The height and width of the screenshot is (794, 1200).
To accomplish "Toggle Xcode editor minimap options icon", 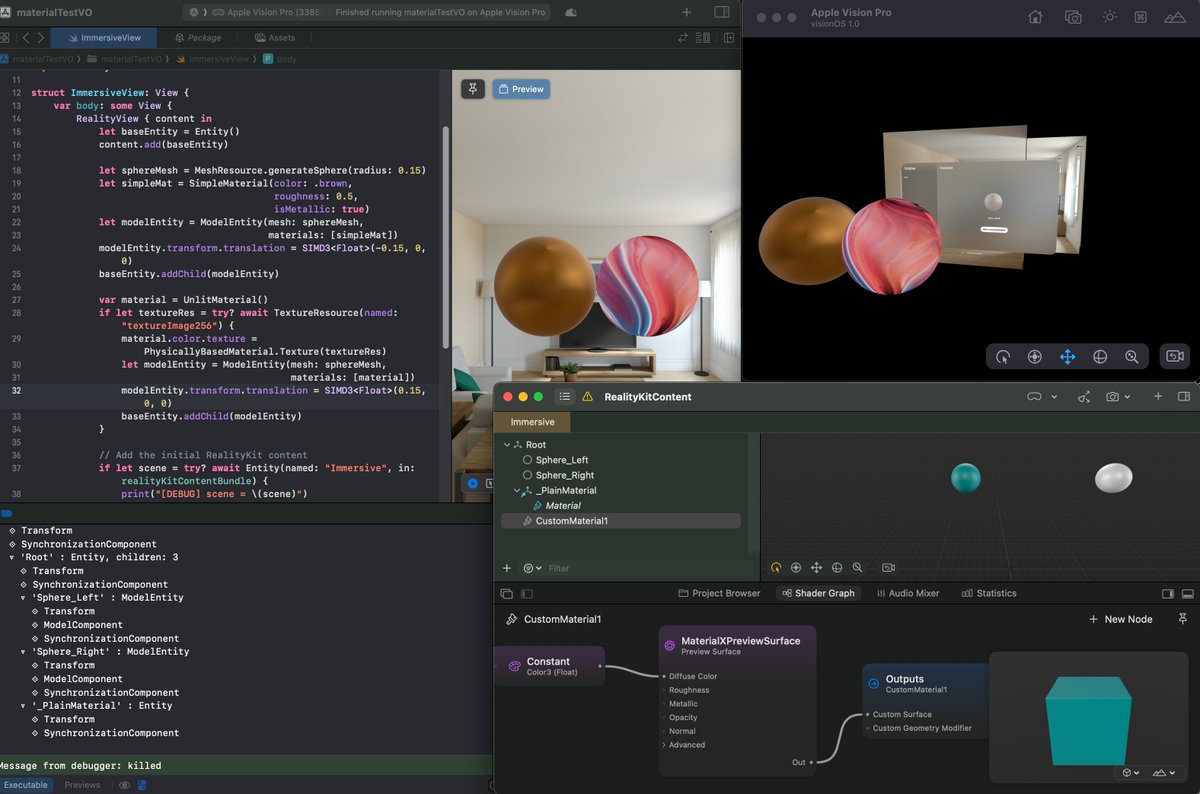I will tap(703, 38).
